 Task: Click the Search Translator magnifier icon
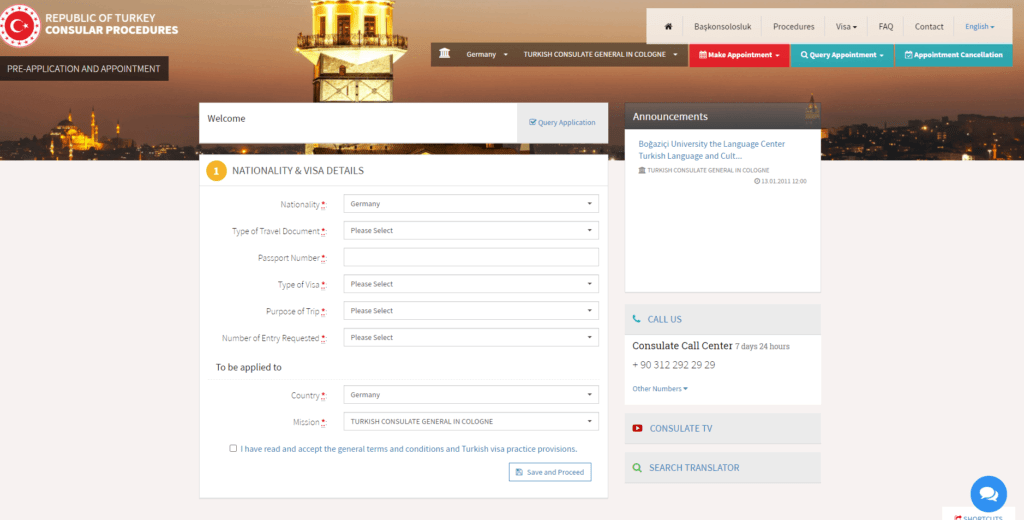637,468
